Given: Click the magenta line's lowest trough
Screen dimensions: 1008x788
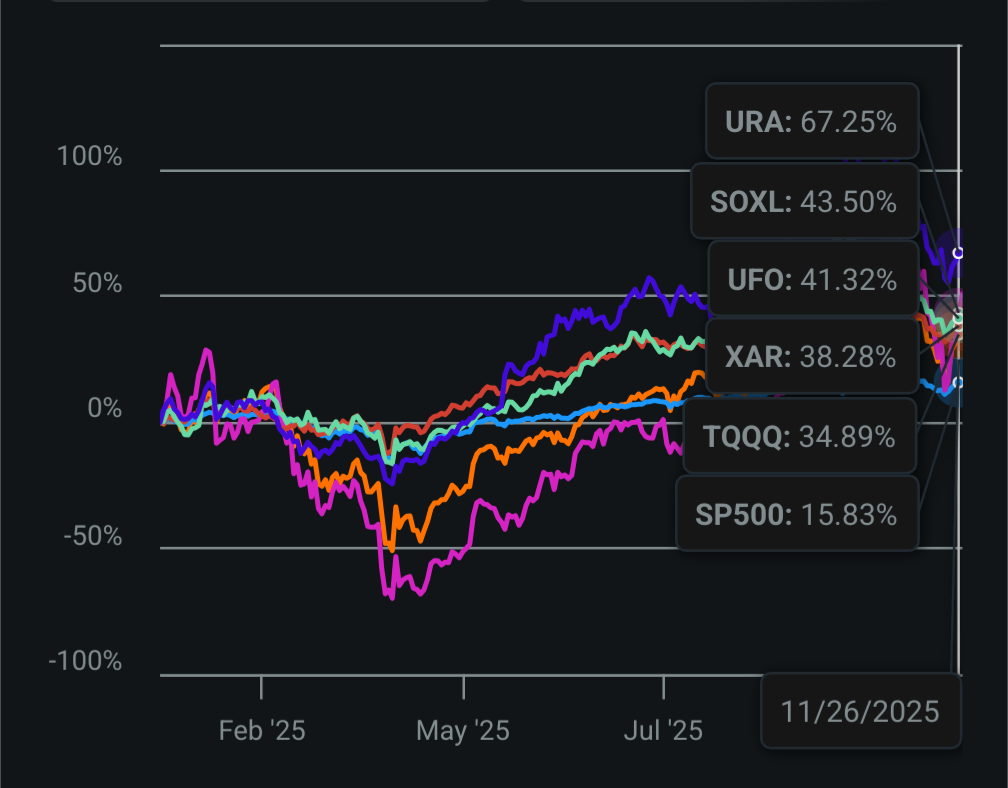Looking at the screenshot, I should coord(391,598).
